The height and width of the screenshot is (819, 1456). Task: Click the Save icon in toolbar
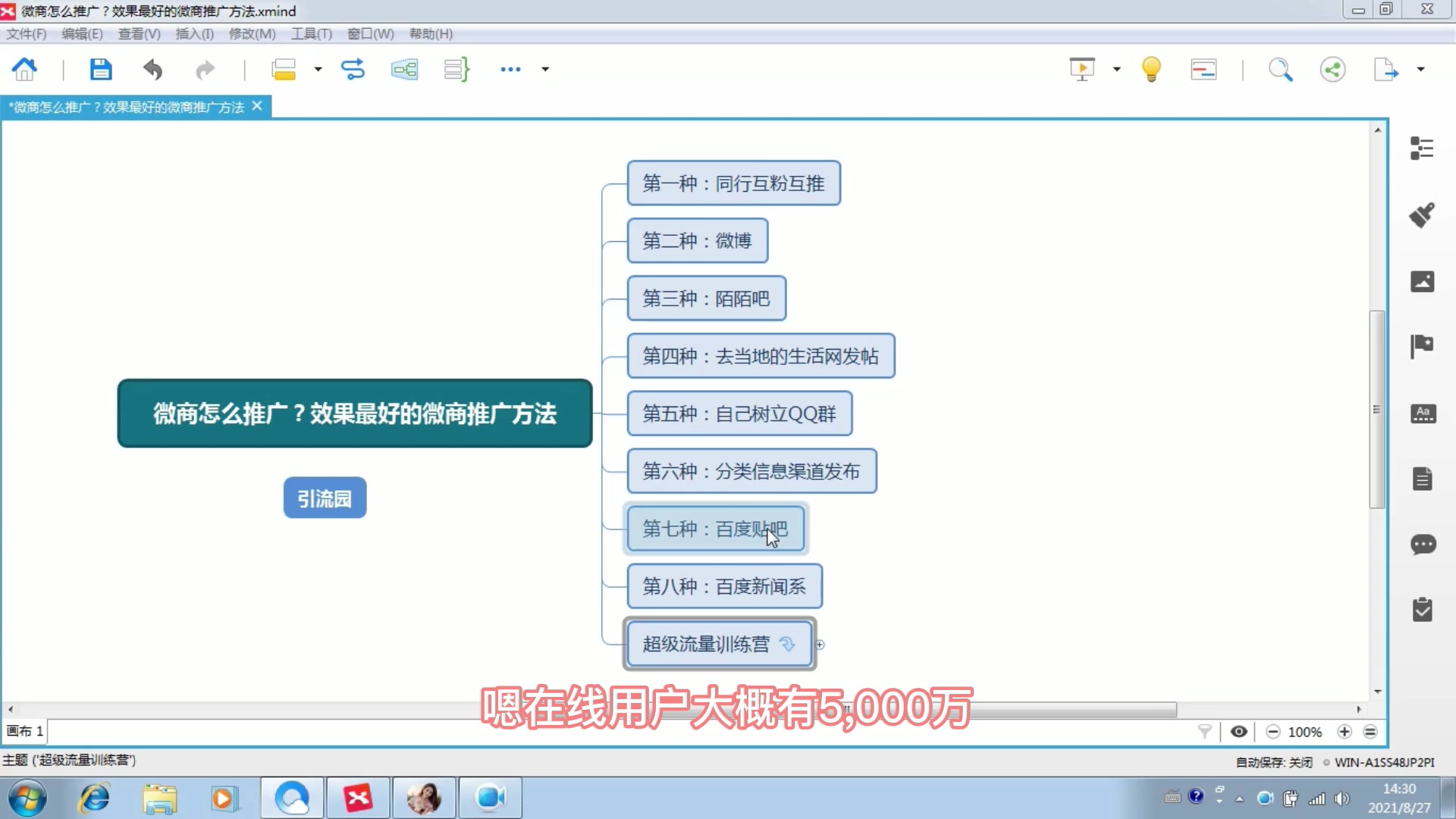coord(100,68)
